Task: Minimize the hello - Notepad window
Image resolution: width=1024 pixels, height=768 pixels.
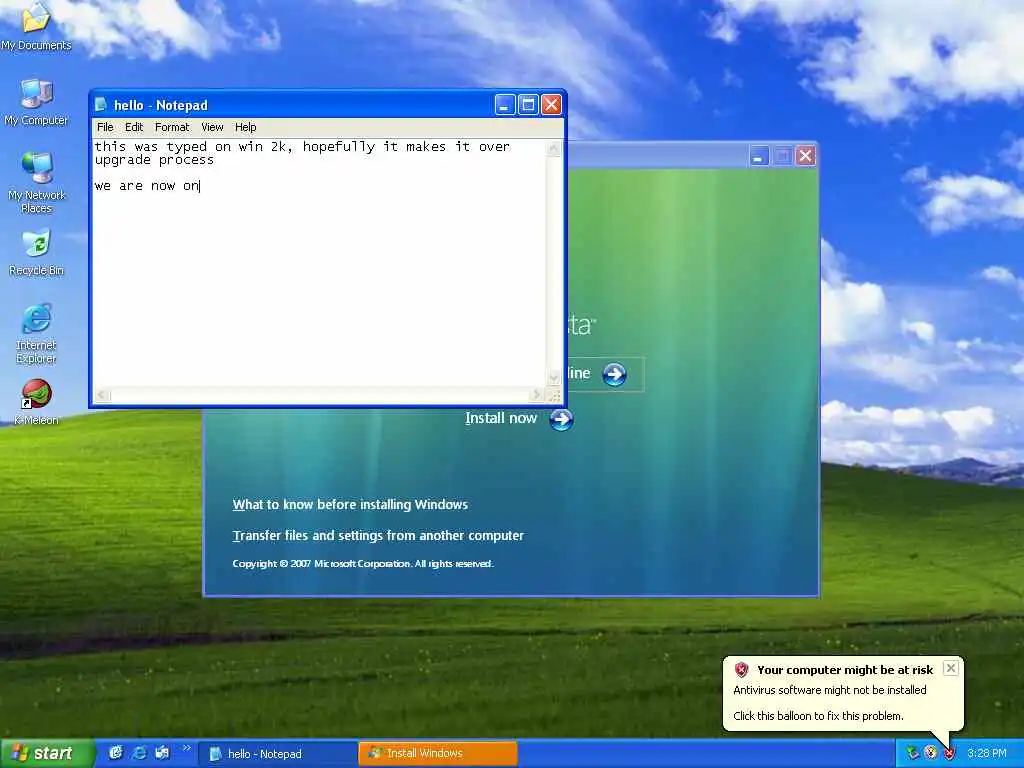Action: pos(505,104)
